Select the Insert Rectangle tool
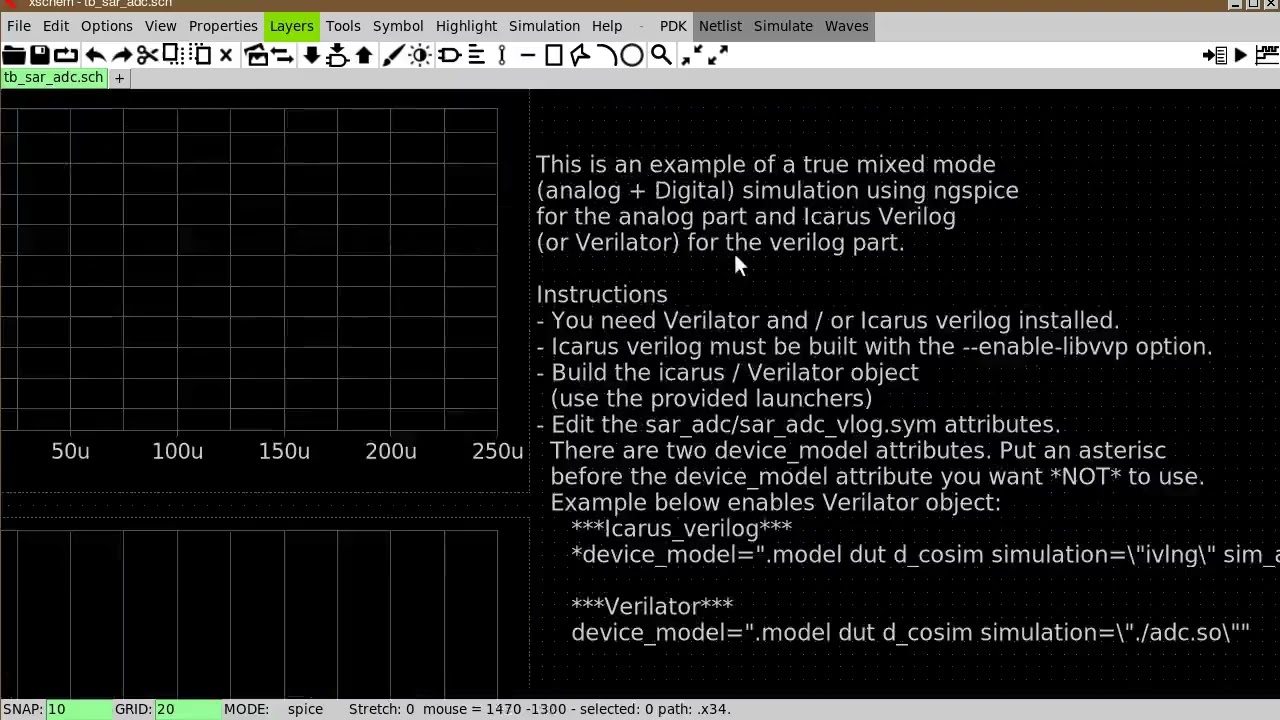Screen dimensions: 1280x720 tap(554, 55)
